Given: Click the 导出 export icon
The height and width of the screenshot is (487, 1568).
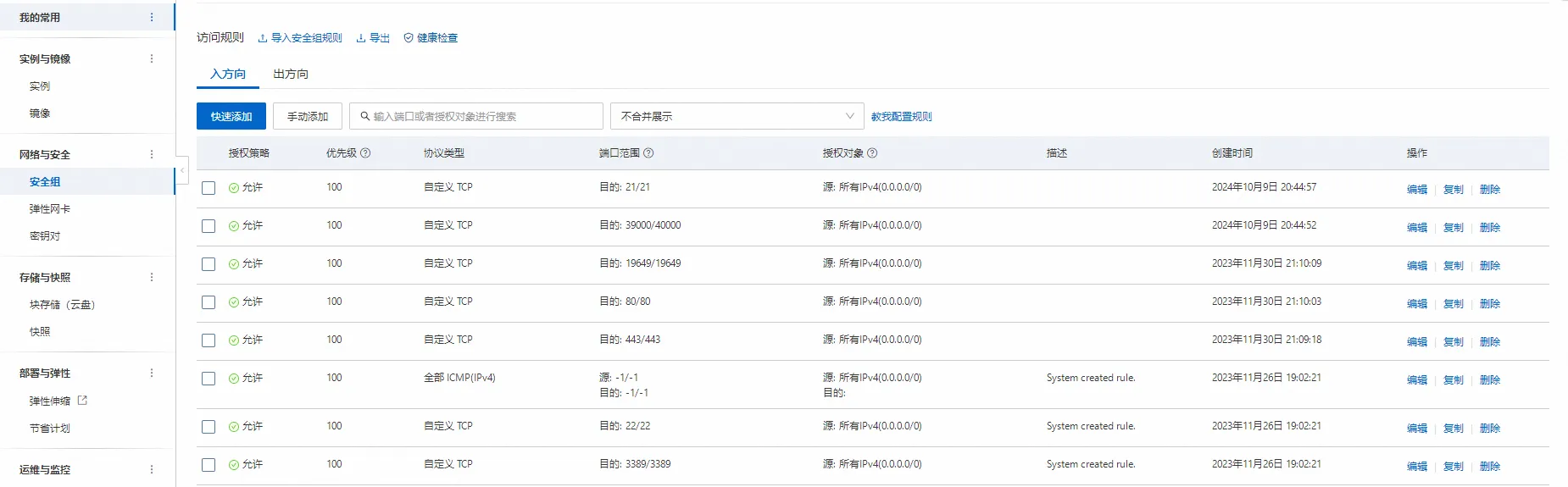Looking at the screenshot, I should click(361, 38).
